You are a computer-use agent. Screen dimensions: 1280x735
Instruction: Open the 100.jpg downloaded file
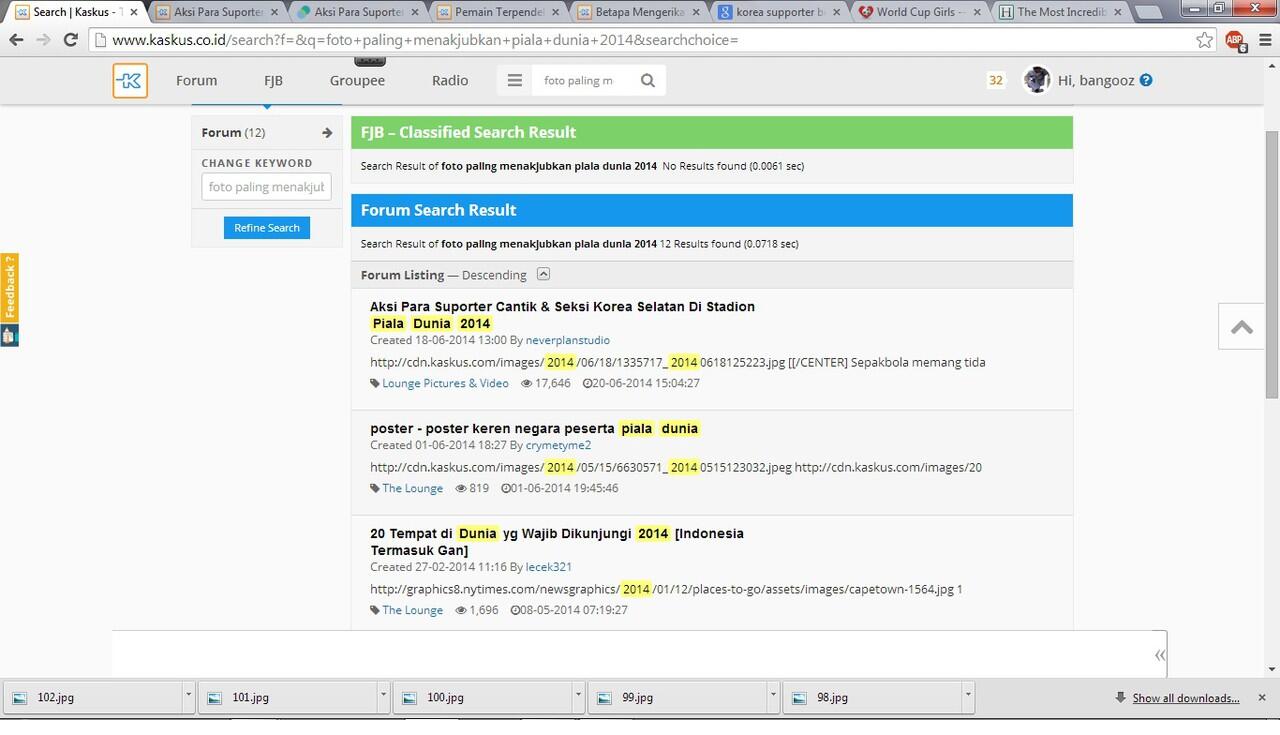coord(483,698)
